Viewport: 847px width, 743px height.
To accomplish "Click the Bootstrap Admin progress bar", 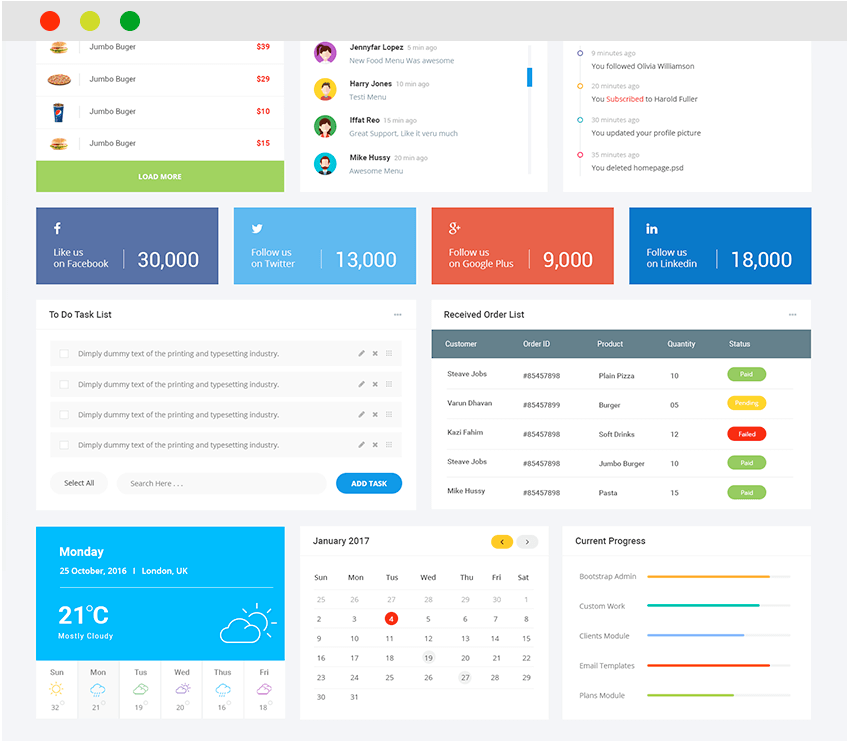I will point(718,577).
